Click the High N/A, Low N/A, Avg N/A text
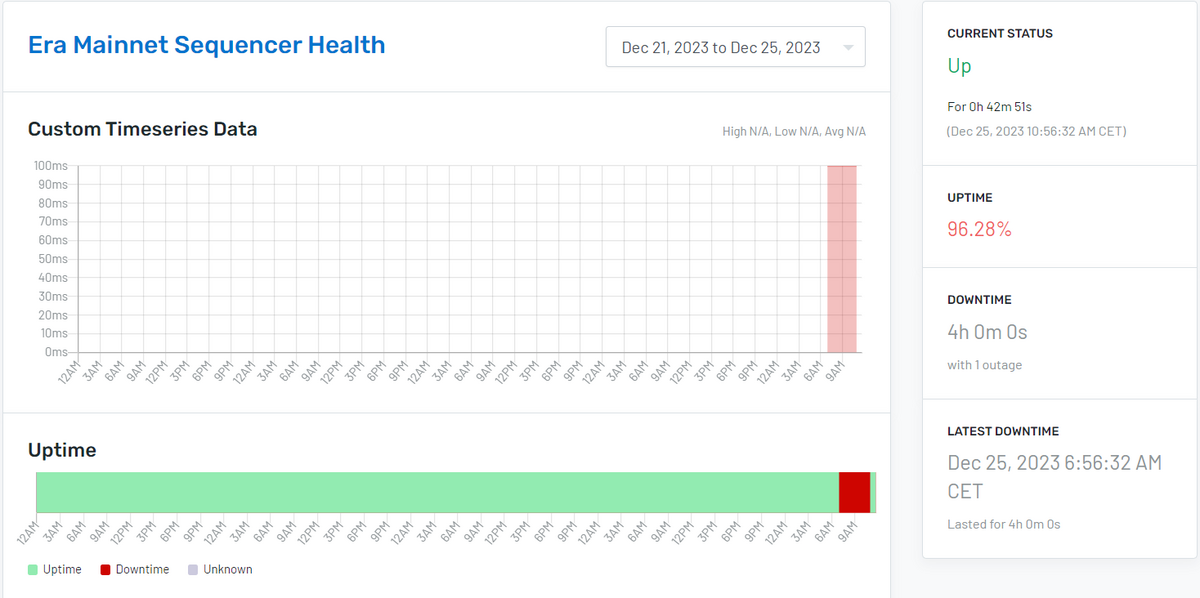The image size is (1200, 598). click(794, 132)
